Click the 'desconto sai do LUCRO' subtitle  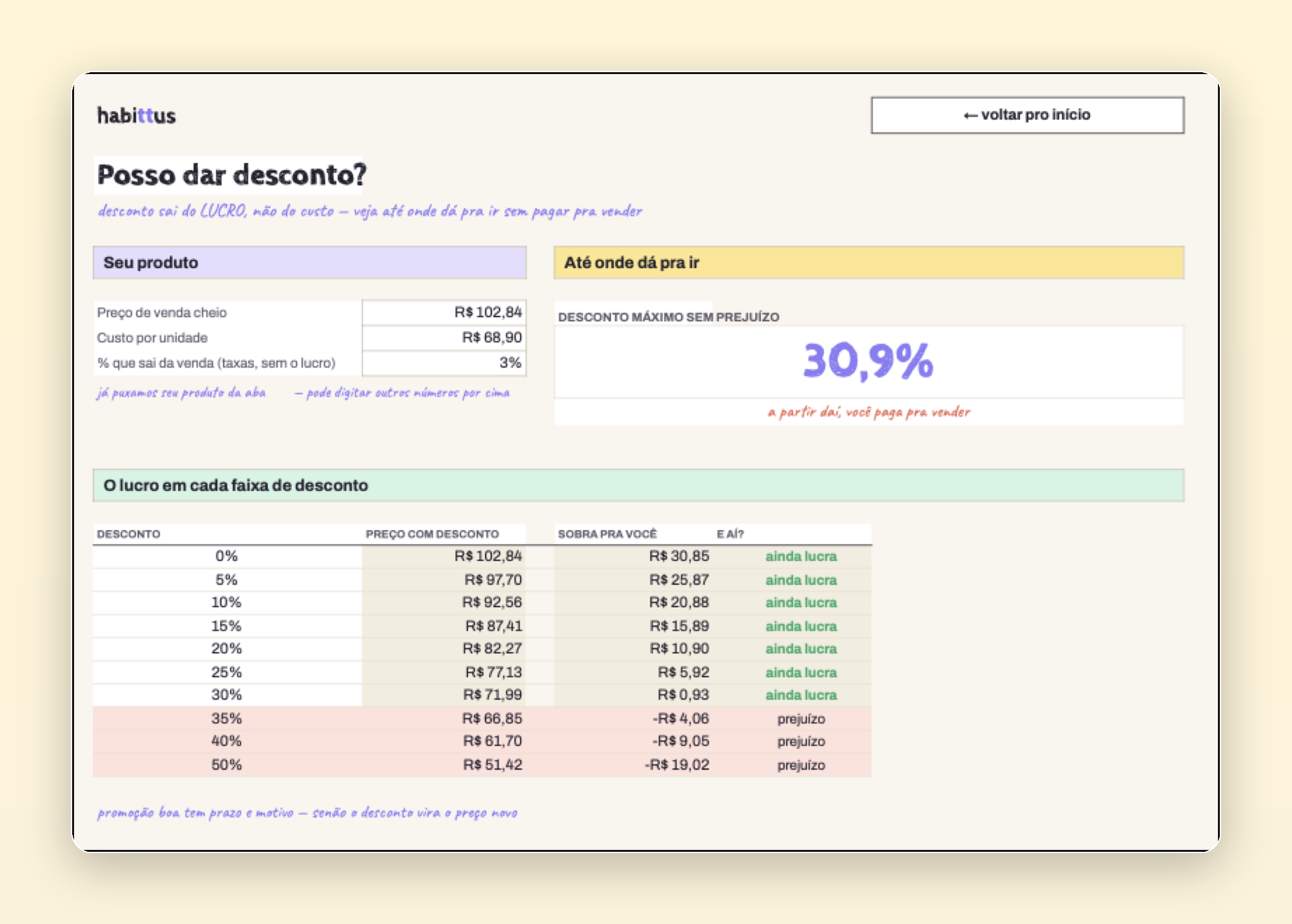[x=369, y=211]
